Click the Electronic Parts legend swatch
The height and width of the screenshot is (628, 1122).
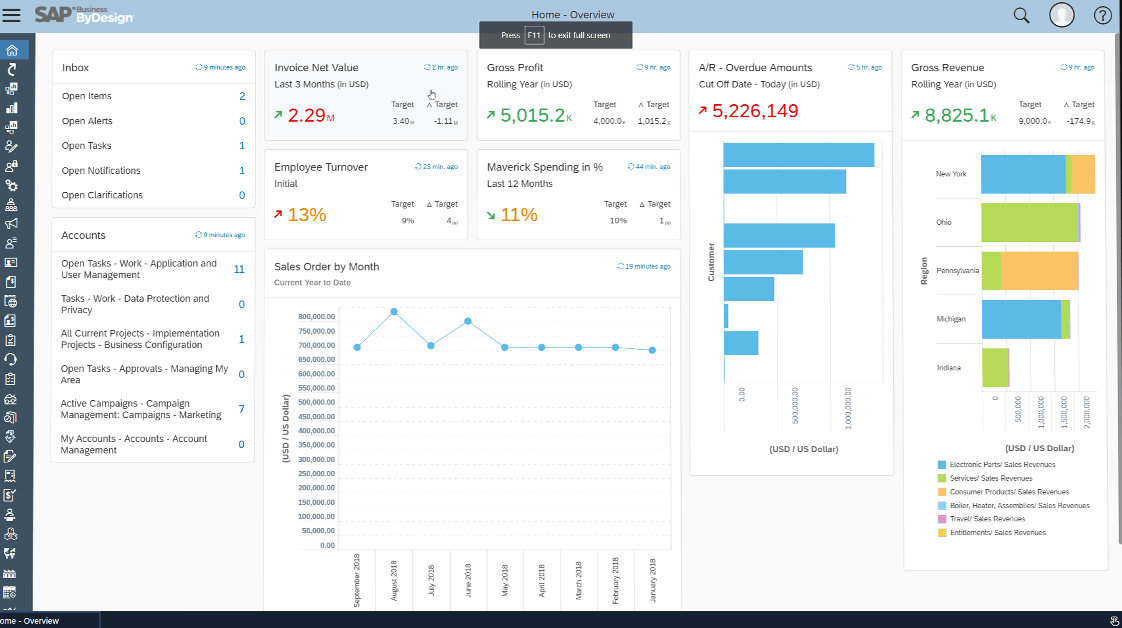pos(942,465)
